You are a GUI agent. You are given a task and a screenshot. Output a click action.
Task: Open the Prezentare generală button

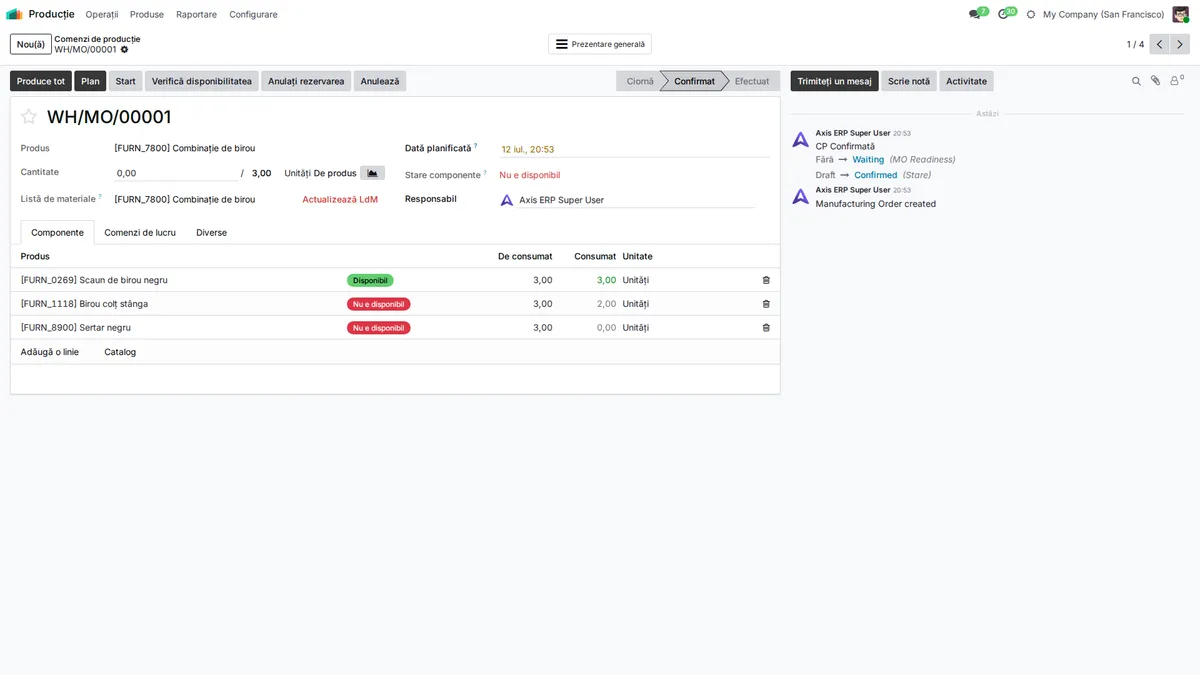(600, 44)
